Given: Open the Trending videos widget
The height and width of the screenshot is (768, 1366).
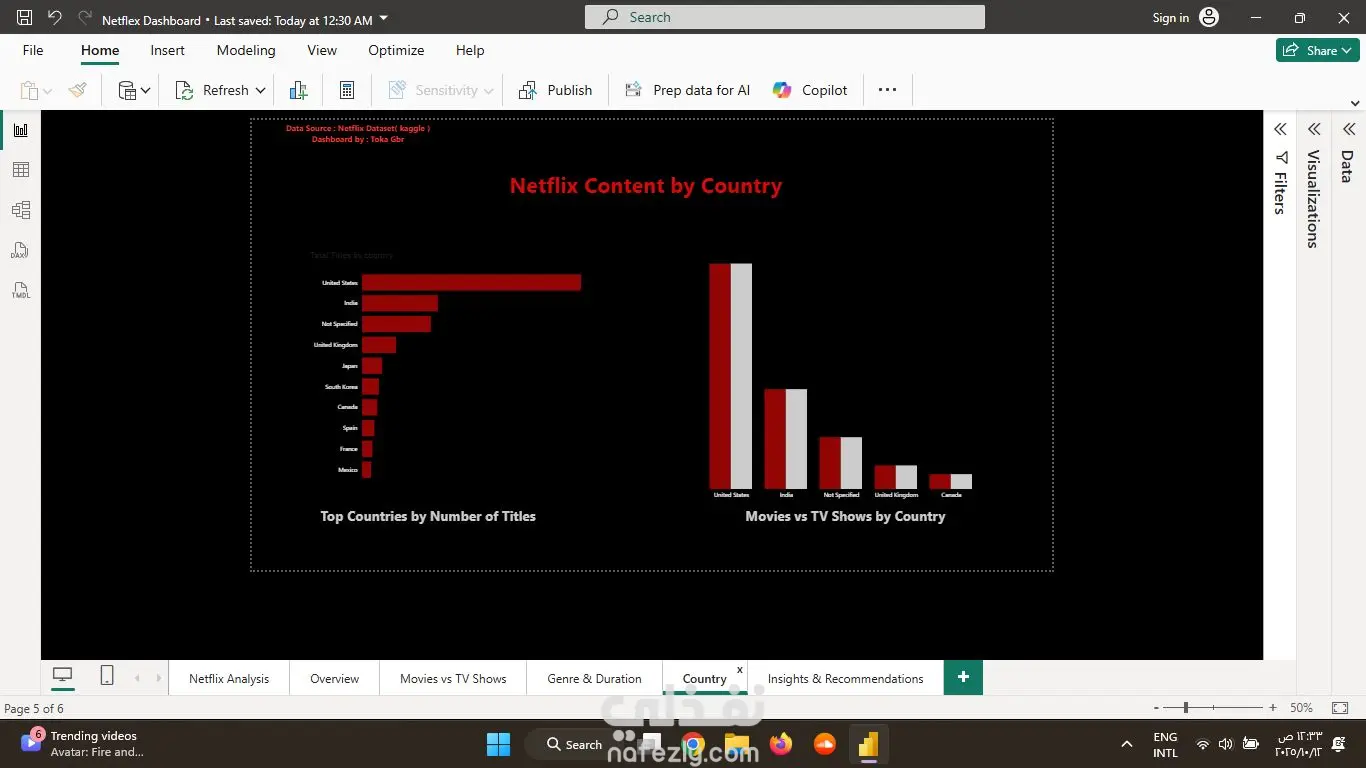Looking at the screenshot, I should pyautogui.click(x=82, y=743).
